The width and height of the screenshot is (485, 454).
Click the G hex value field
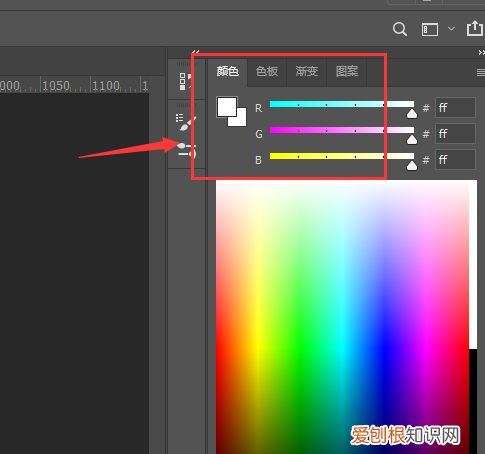pos(455,134)
